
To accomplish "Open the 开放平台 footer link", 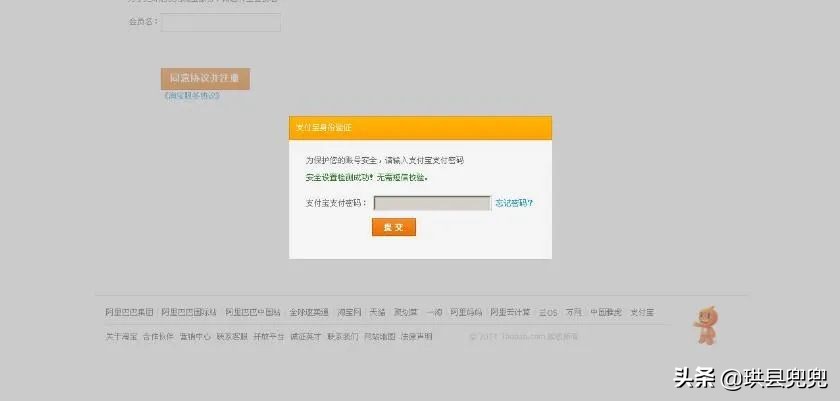I will (269, 337).
